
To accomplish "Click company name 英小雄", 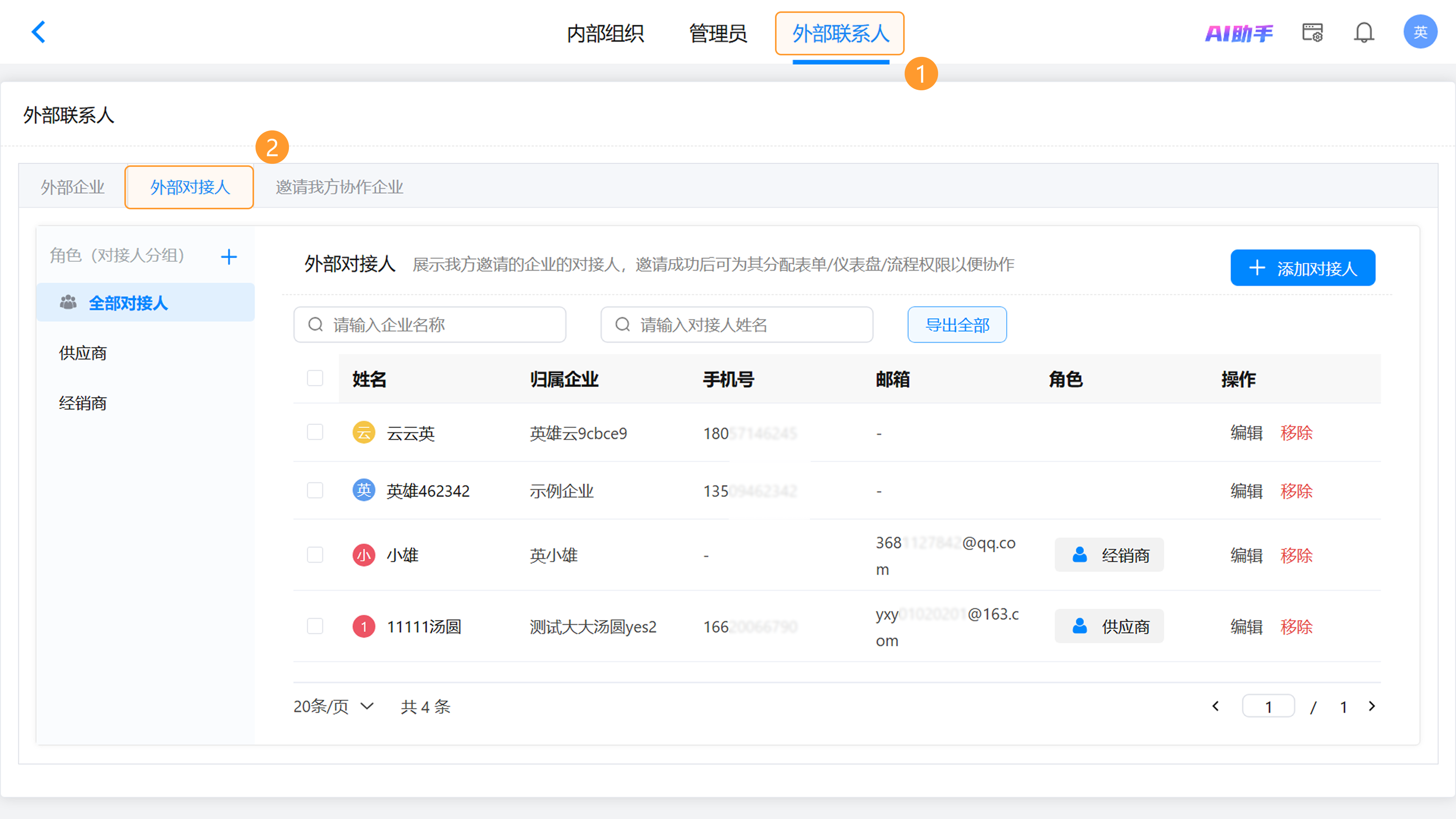I will pos(553,555).
